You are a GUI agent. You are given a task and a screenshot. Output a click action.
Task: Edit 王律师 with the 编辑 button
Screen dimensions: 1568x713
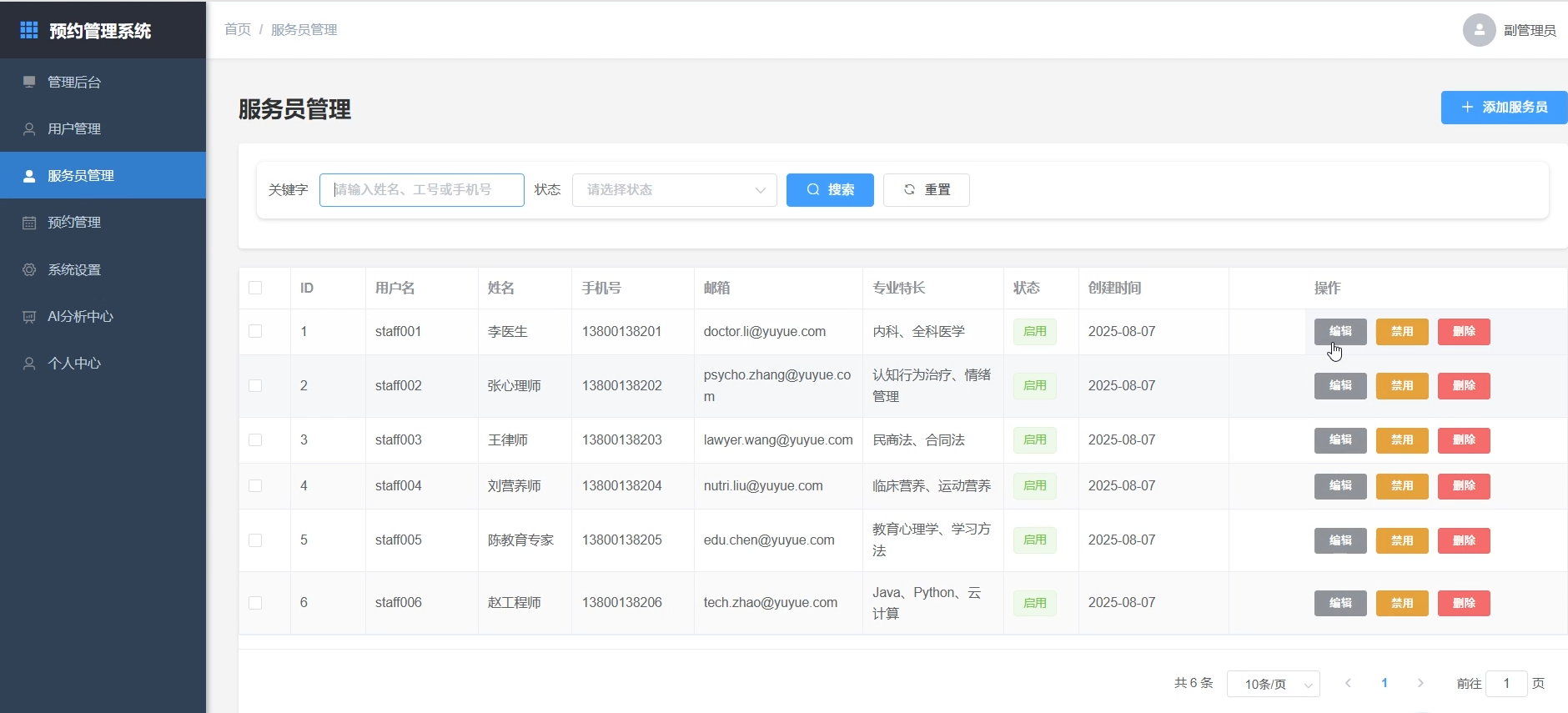pyautogui.click(x=1340, y=439)
